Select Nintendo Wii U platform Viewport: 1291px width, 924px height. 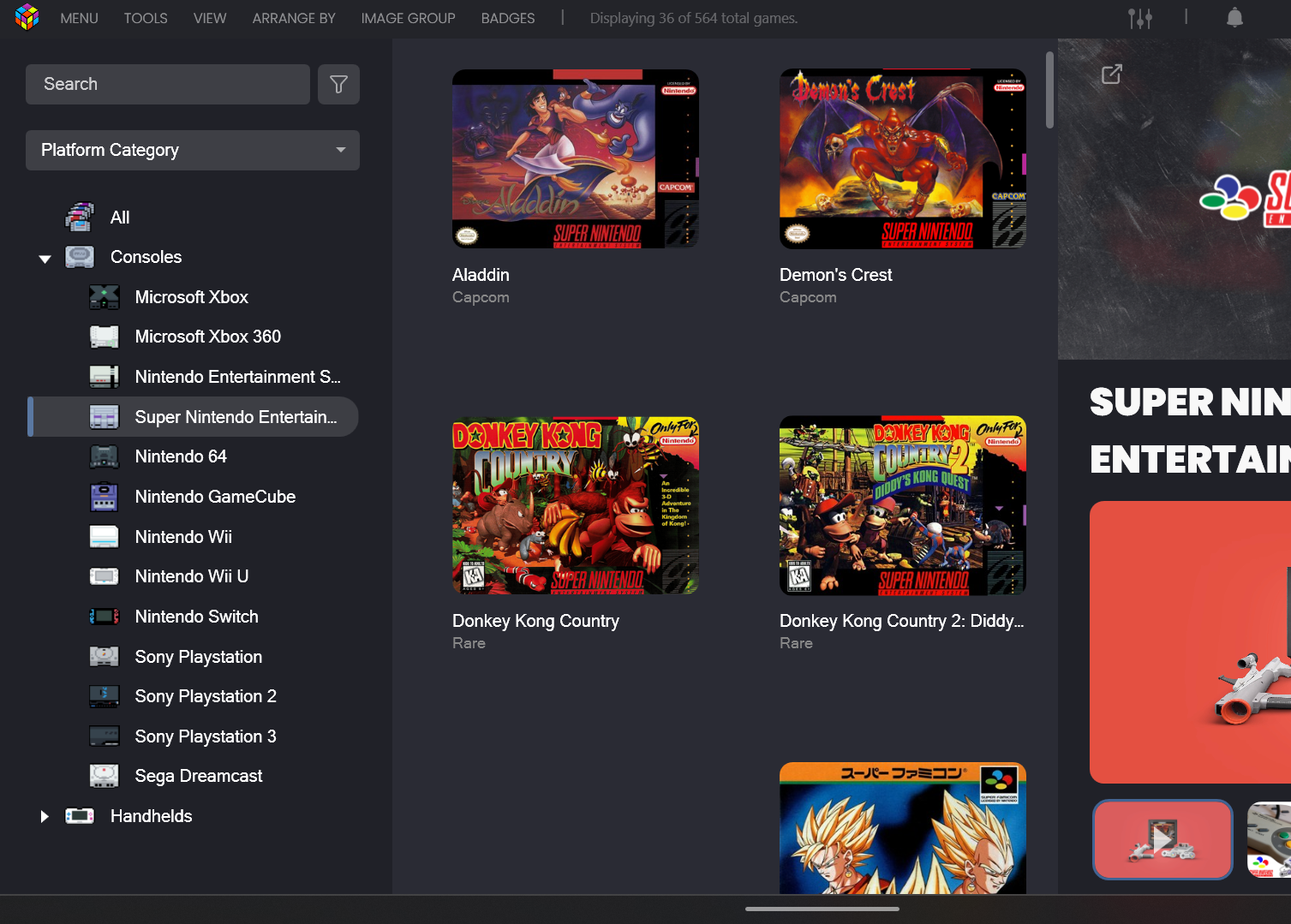coord(192,576)
